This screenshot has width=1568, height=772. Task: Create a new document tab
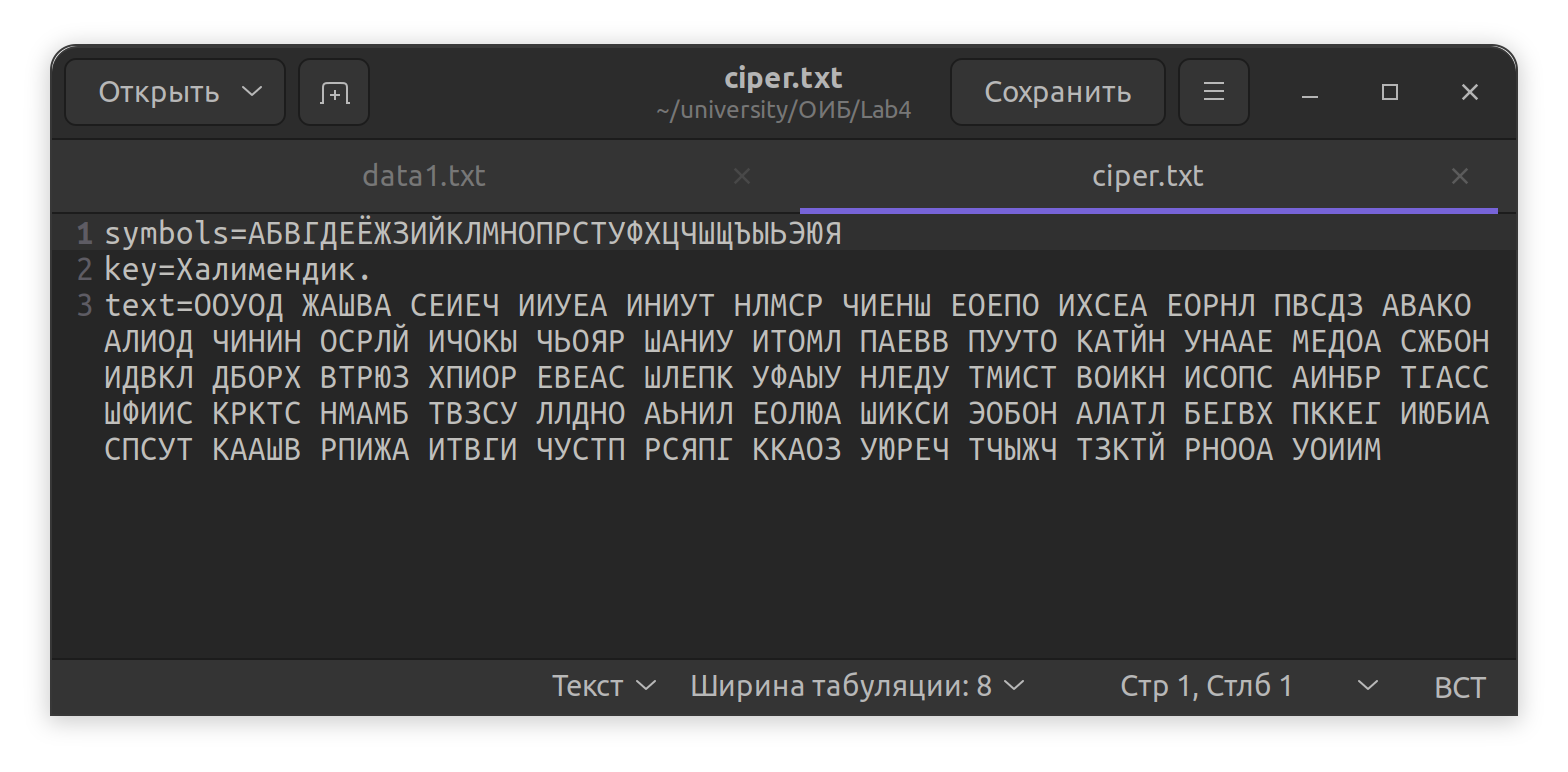[334, 93]
